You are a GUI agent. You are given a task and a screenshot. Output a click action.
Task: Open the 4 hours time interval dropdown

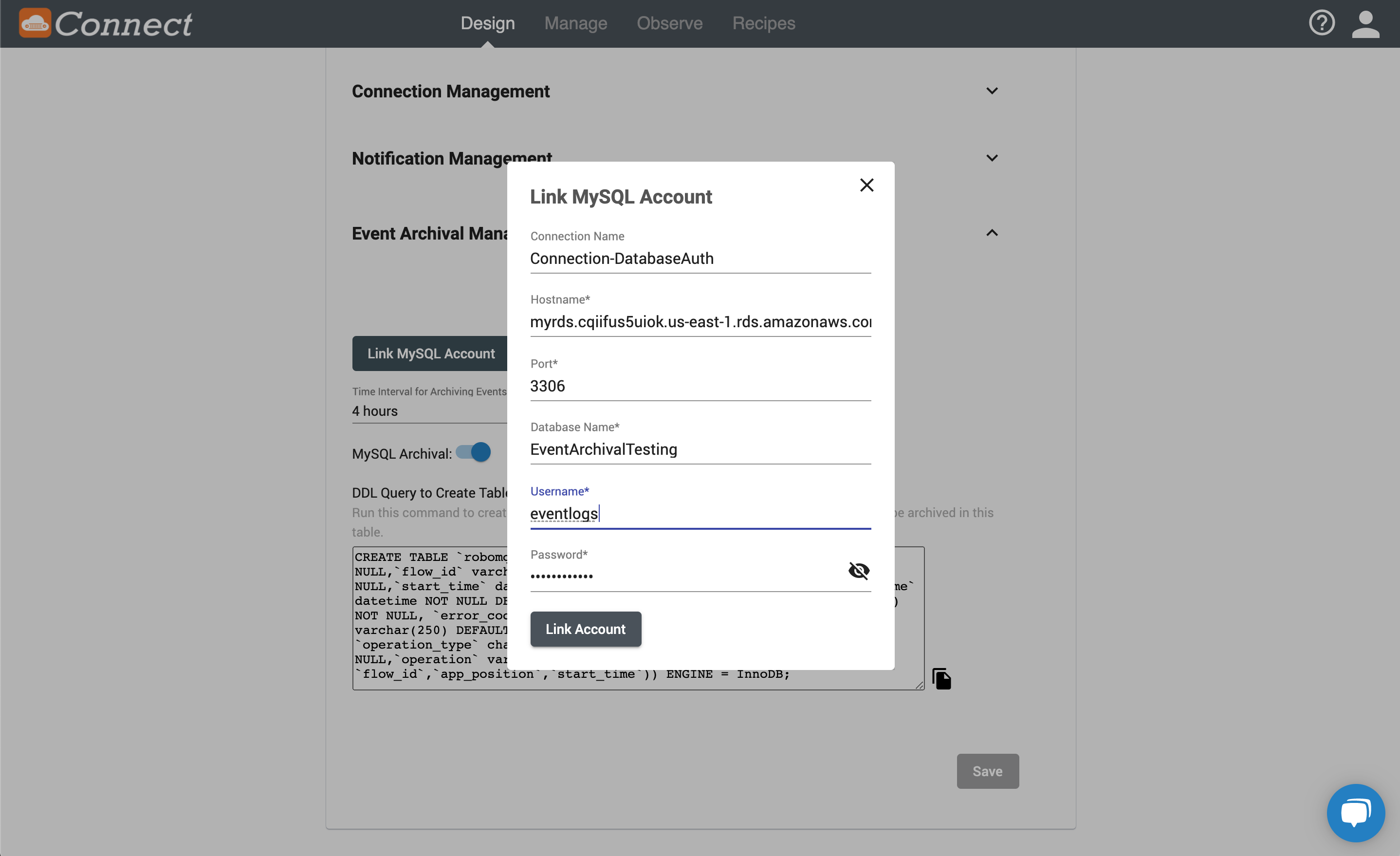(429, 411)
